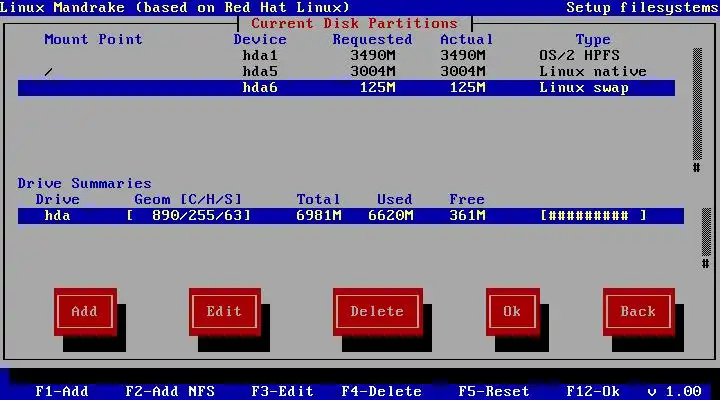The image size is (720, 400).
Task: Click the 3004M actual size of hda5
Action: point(463,72)
